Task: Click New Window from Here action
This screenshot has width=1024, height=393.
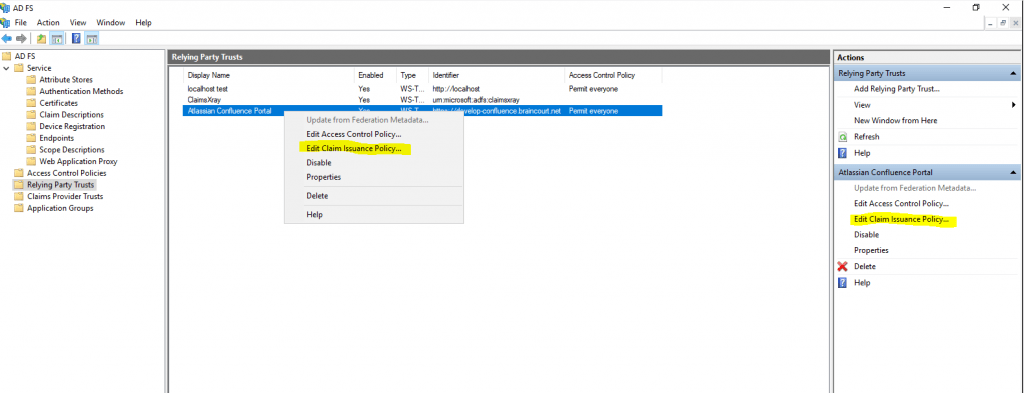Action: [895, 121]
